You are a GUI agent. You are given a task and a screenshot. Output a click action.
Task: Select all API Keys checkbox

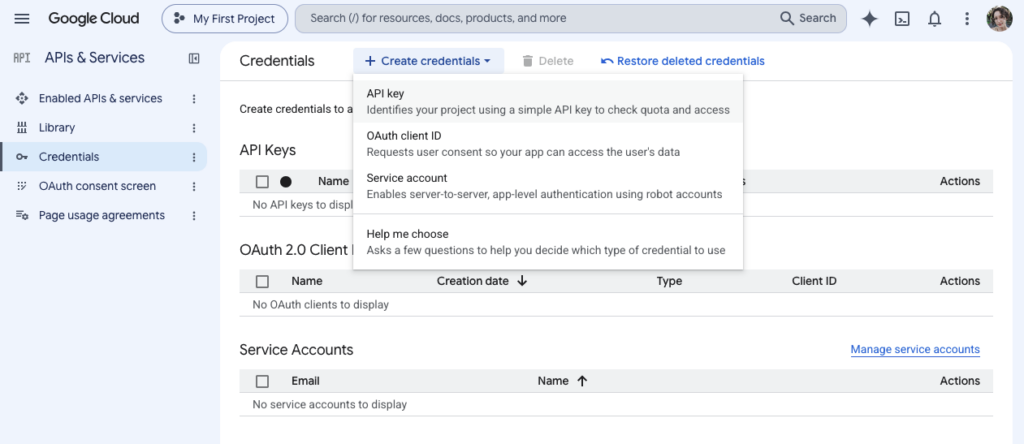point(263,182)
